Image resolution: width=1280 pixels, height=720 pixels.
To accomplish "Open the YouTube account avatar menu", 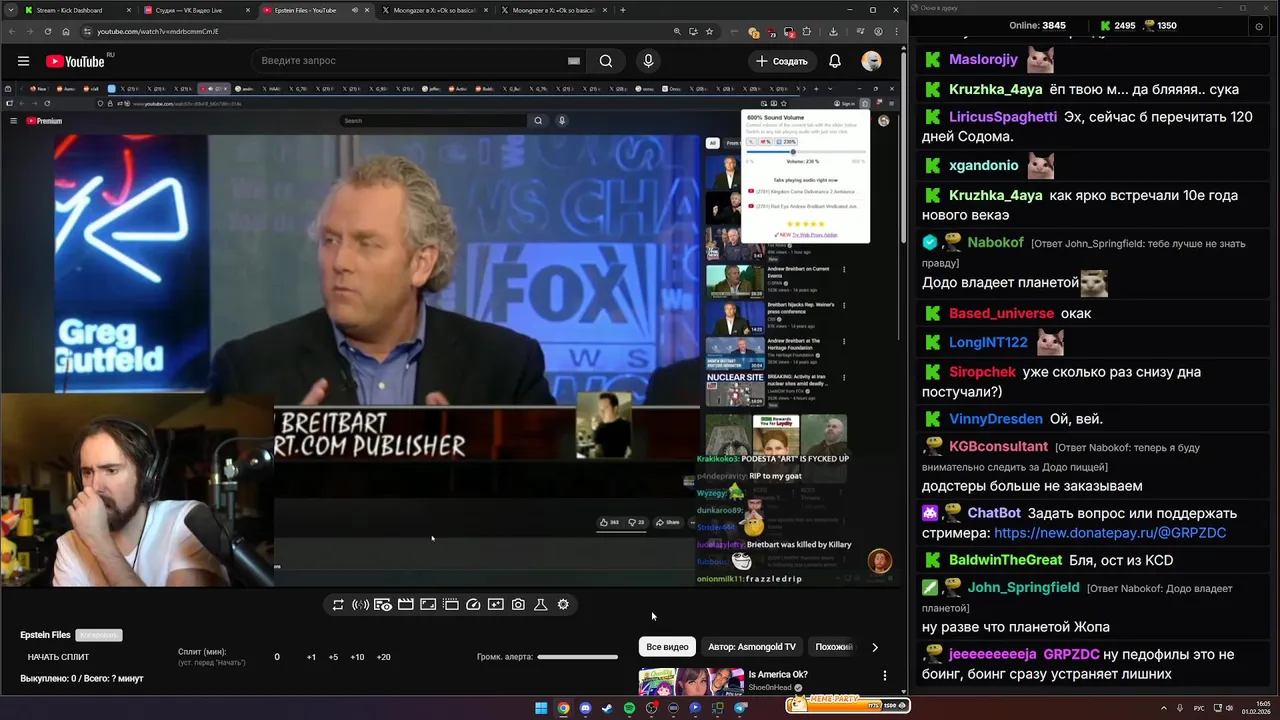I will (872, 61).
